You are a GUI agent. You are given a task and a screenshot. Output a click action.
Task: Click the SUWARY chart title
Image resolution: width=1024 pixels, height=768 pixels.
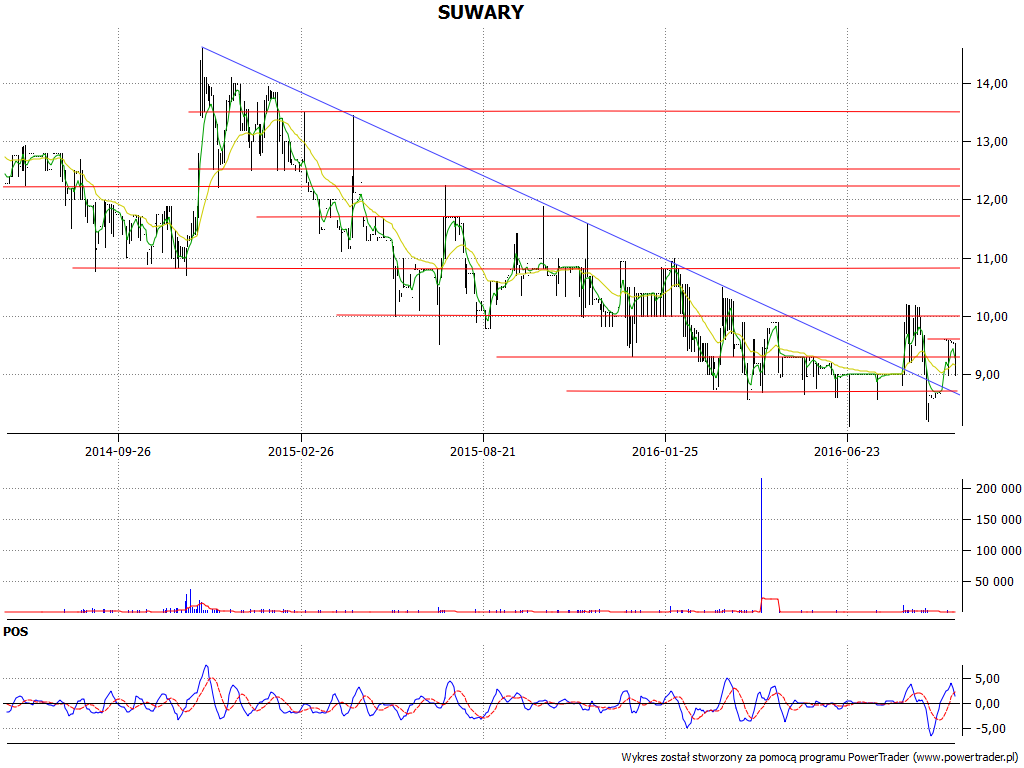point(481,12)
